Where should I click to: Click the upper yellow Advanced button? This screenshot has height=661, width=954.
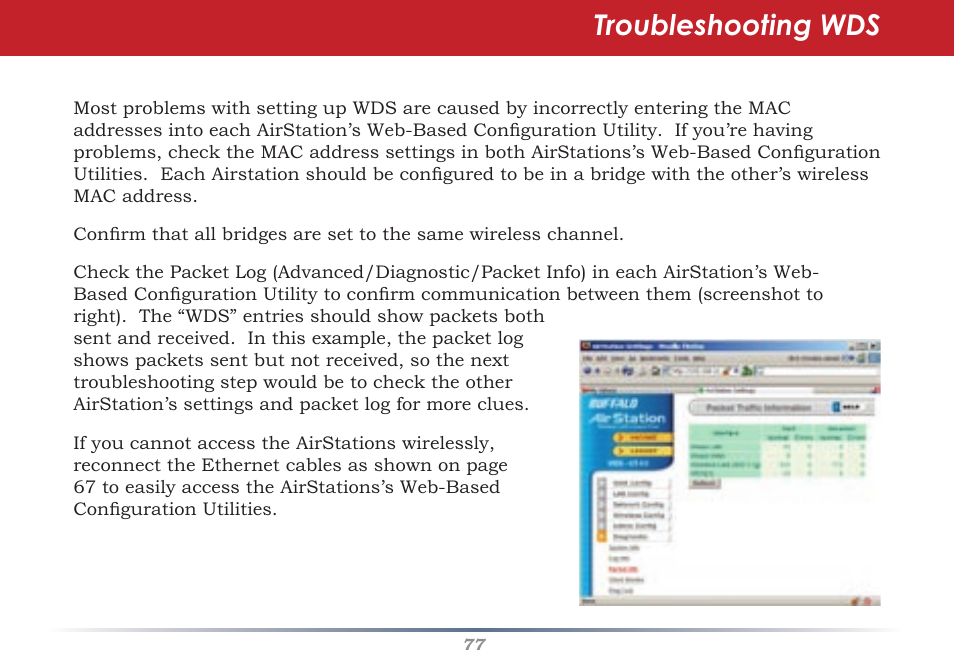(643, 438)
